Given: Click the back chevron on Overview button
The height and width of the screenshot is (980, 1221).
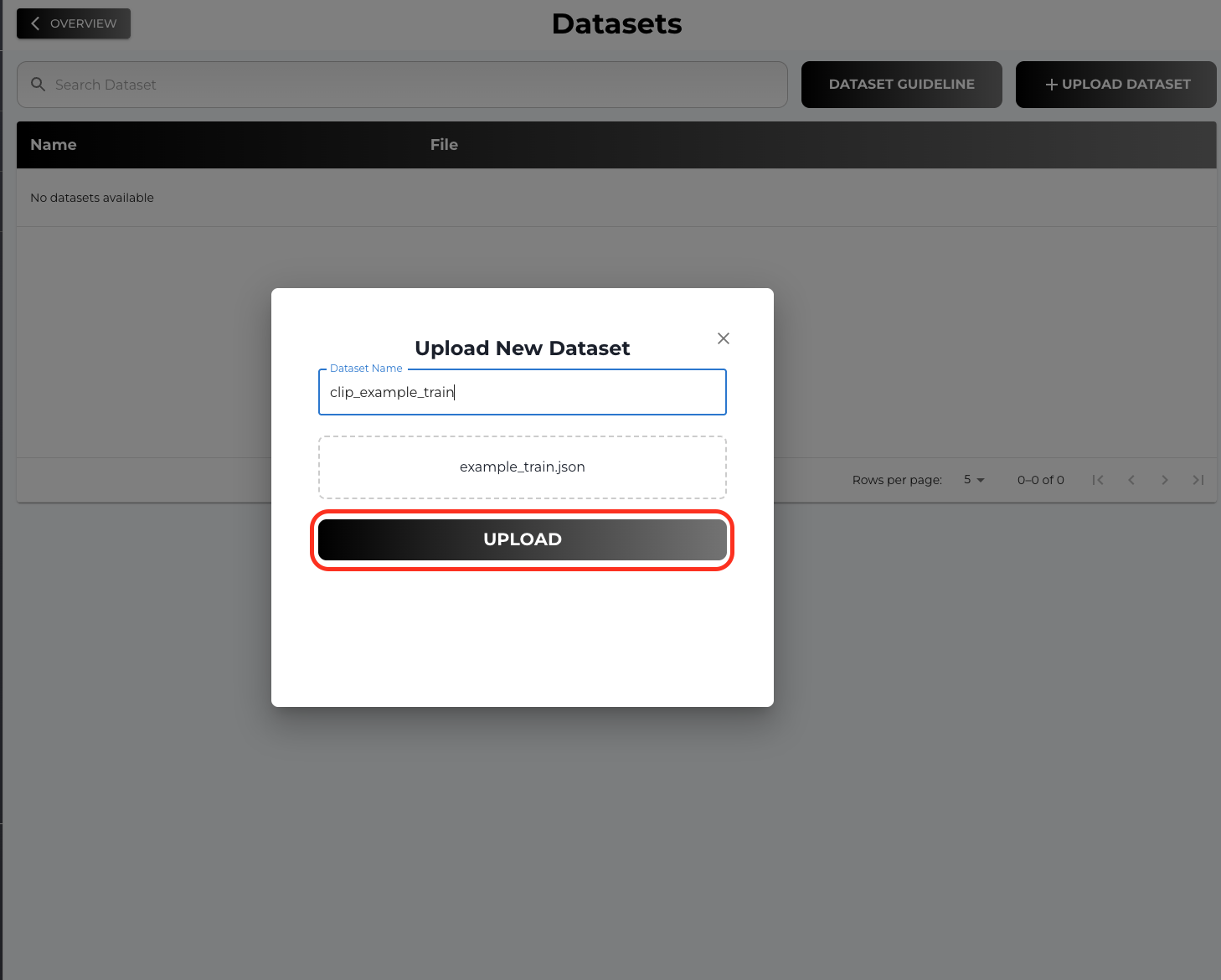Looking at the screenshot, I should [x=34, y=23].
